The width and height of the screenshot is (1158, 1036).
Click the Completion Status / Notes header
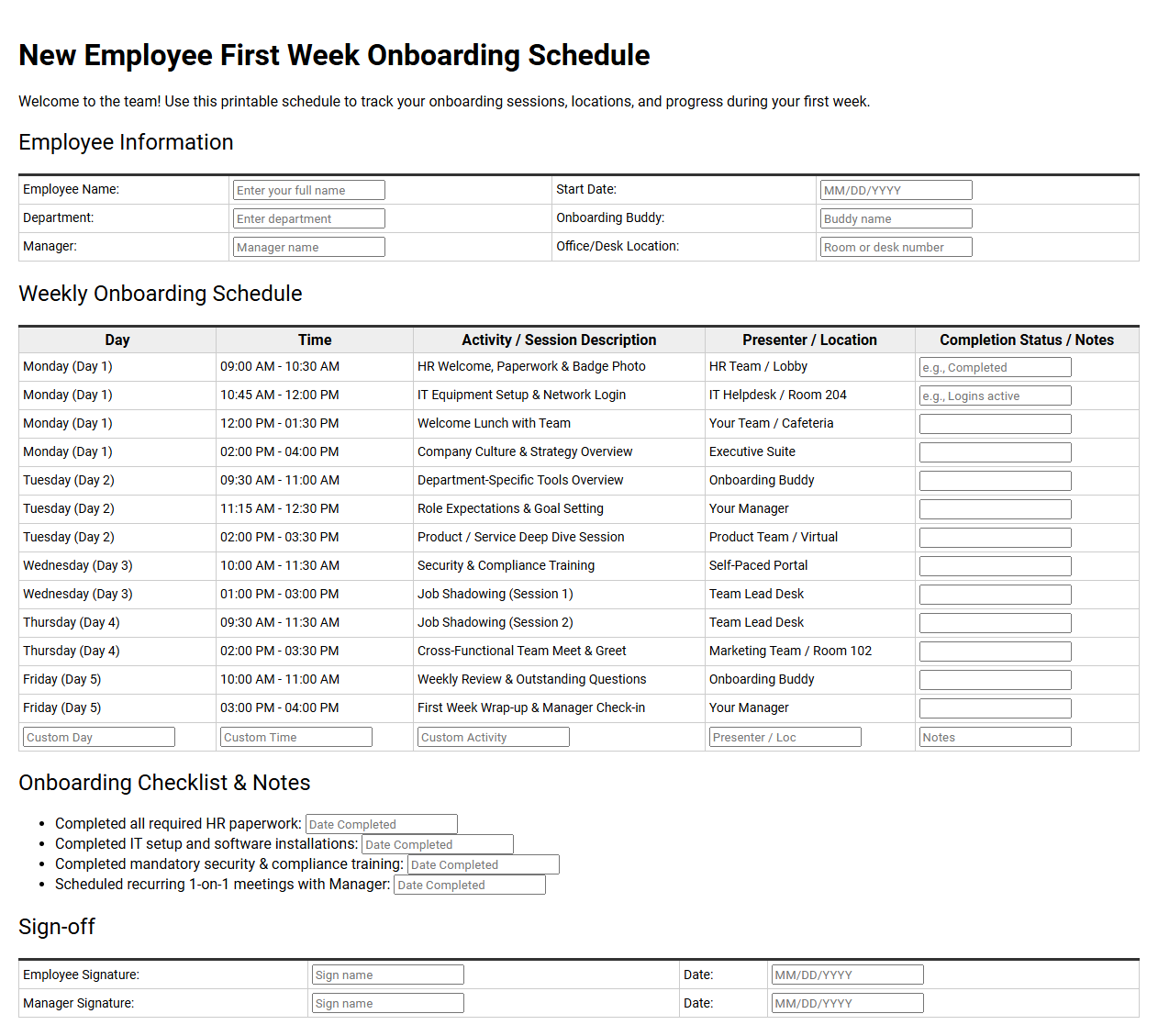pyautogui.click(x=1027, y=340)
